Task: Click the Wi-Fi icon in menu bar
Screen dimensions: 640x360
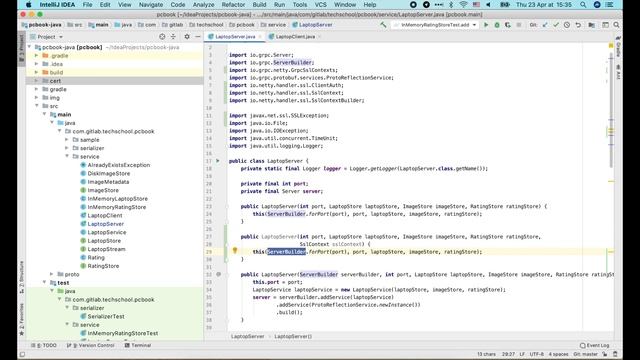Action: point(463,5)
